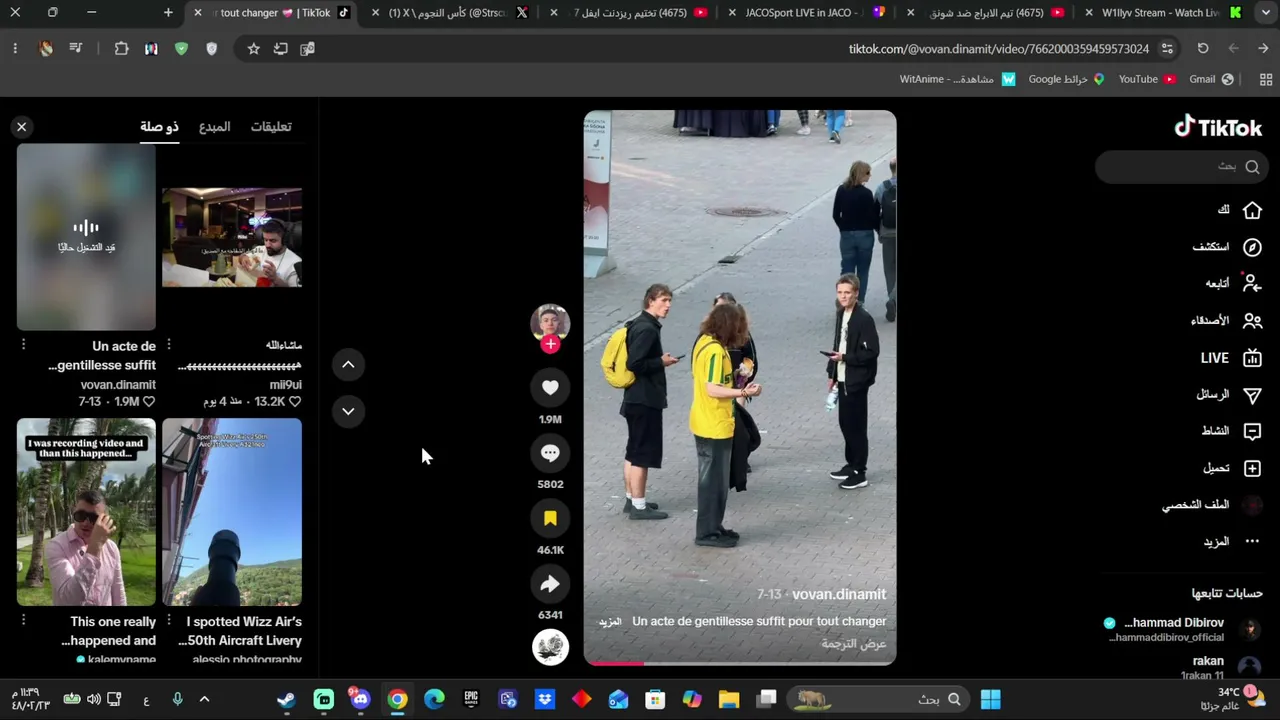Open the spinning sound disc icon

(550, 647)
